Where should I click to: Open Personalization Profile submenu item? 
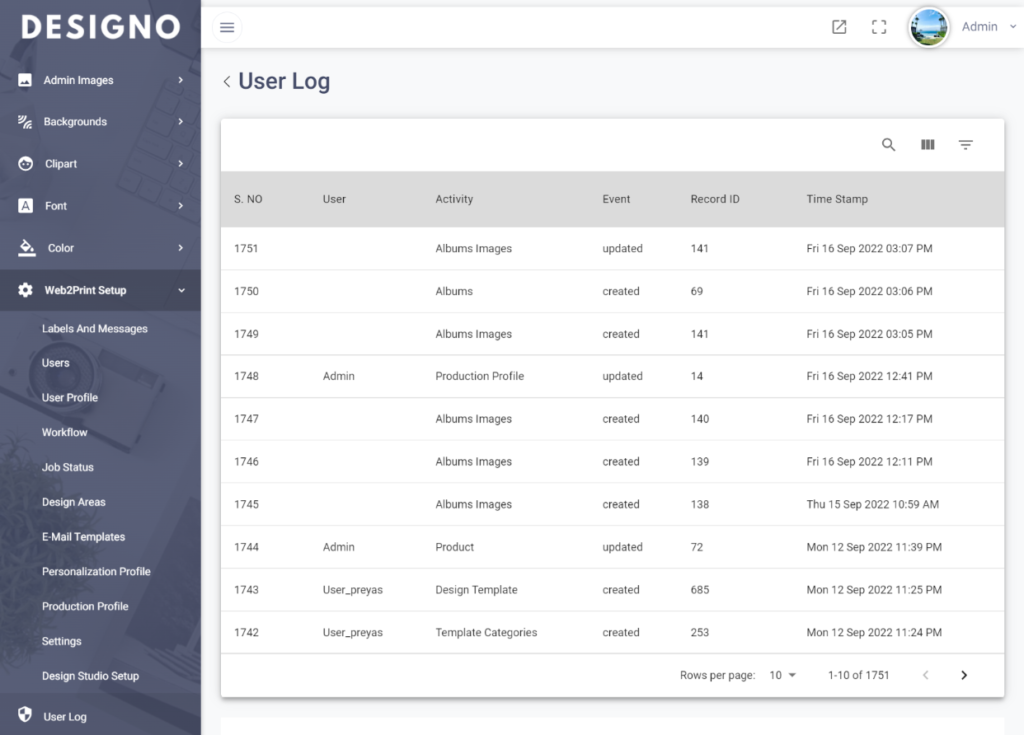[x=96, y=572]
